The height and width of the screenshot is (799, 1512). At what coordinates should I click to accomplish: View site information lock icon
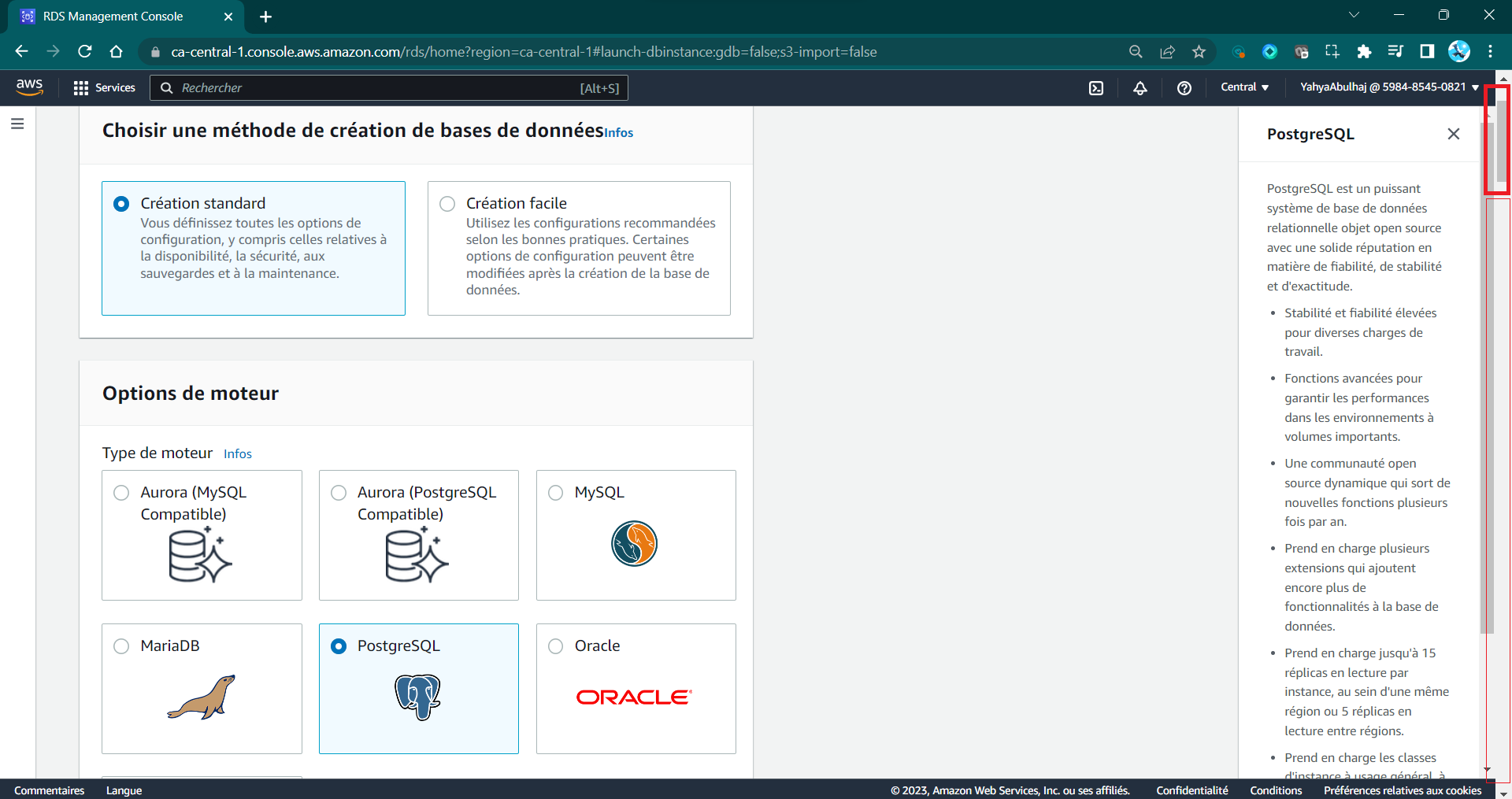(x=155, y=52)
